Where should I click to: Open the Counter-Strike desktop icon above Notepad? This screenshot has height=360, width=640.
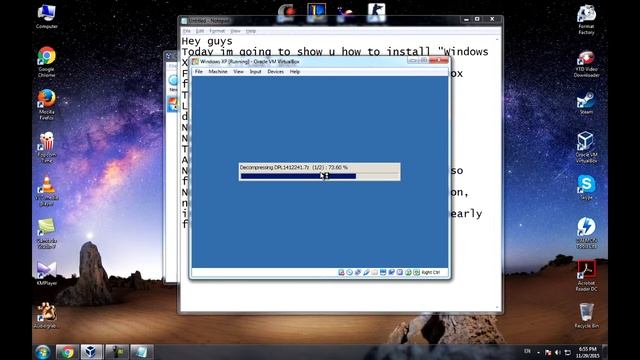(376, 13)
